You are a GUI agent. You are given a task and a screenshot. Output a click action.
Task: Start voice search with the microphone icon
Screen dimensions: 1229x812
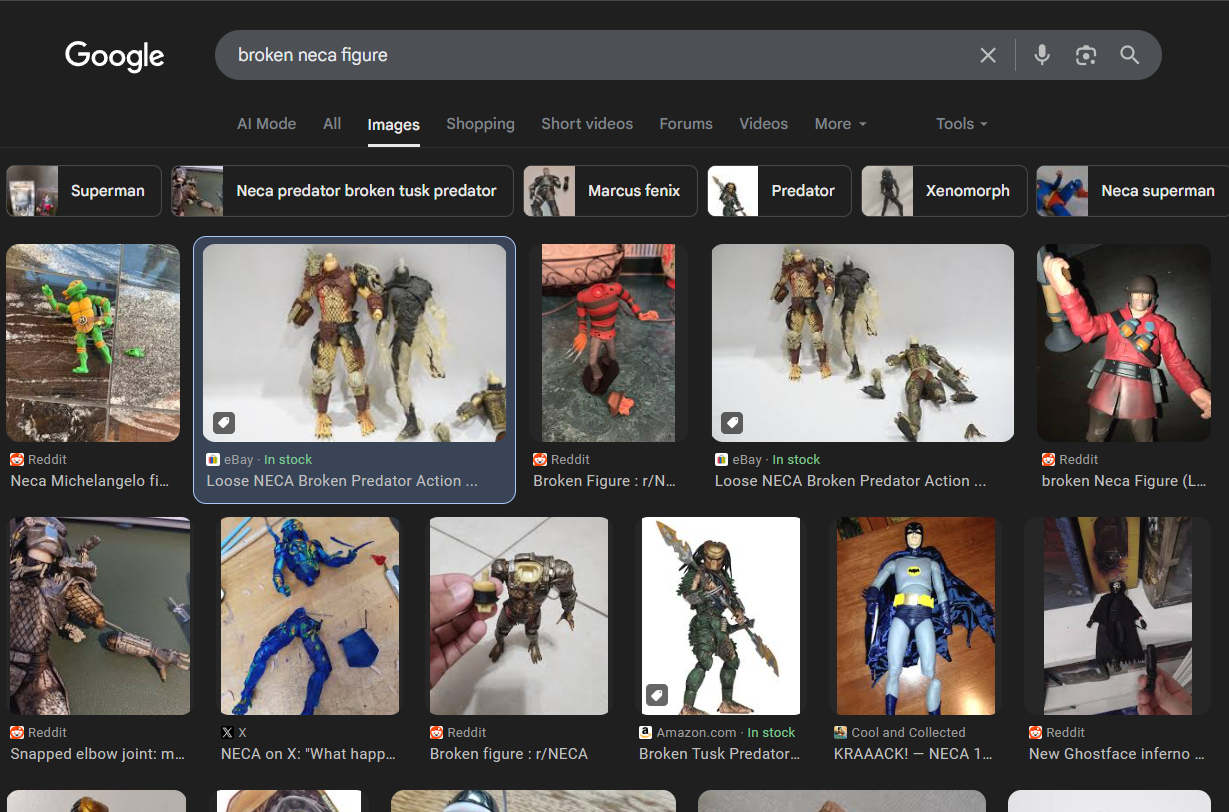(1042, 55)
